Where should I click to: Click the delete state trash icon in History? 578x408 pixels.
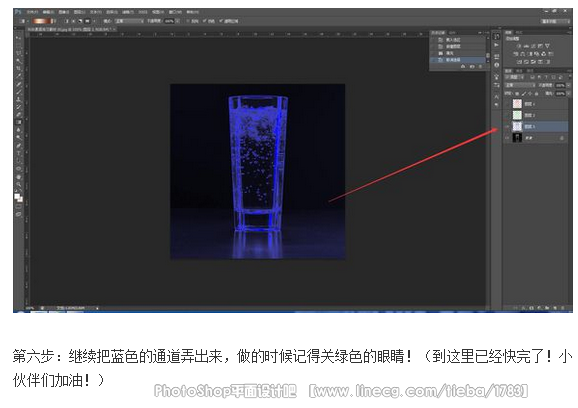tap(480, 66)
